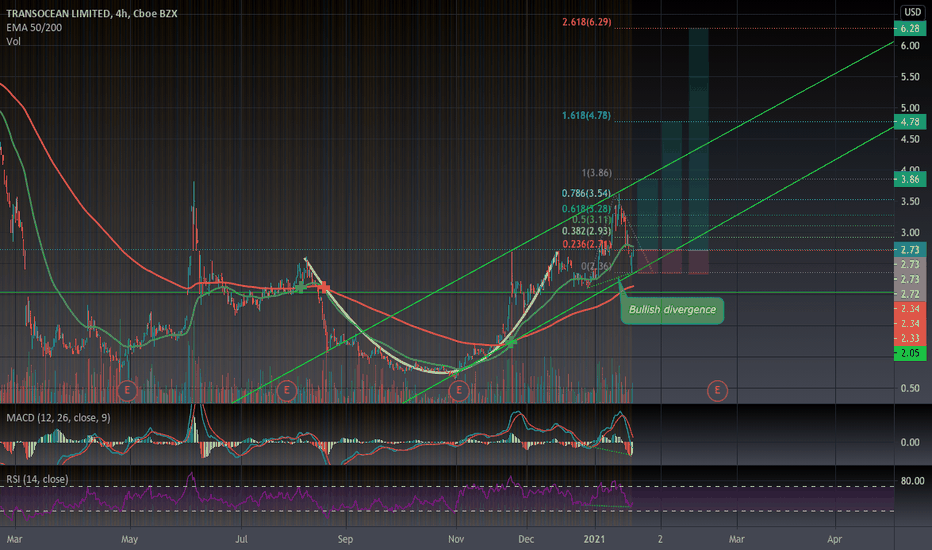Click the EMA 50/200 indicator label
Screen dimensions: 932x550
click(34, 27)
